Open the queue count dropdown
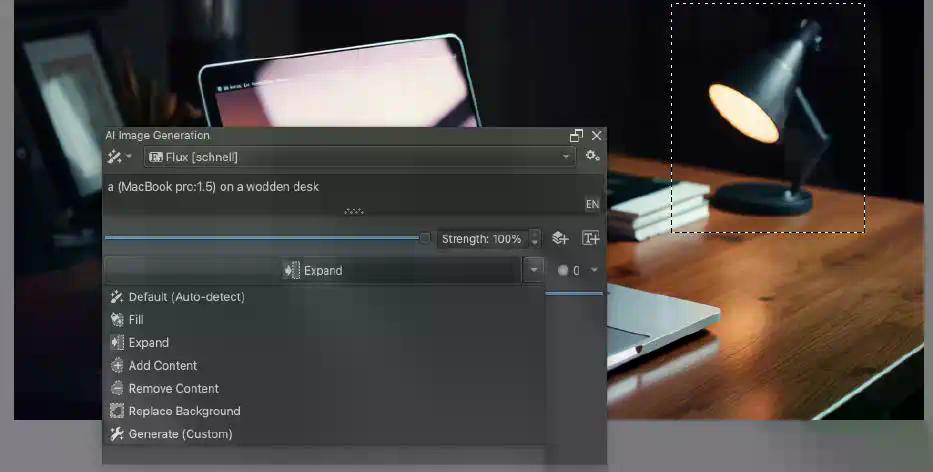Viewport: 933px width, 472px height. (x=577, y=270)
